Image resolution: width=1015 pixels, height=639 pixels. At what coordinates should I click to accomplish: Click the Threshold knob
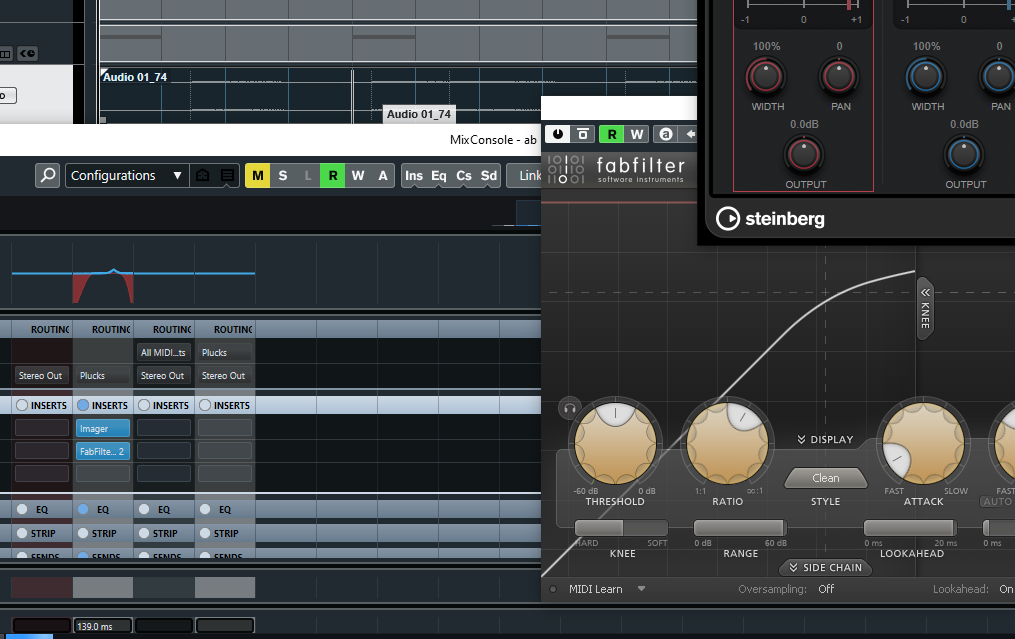[x=615, y=443]
